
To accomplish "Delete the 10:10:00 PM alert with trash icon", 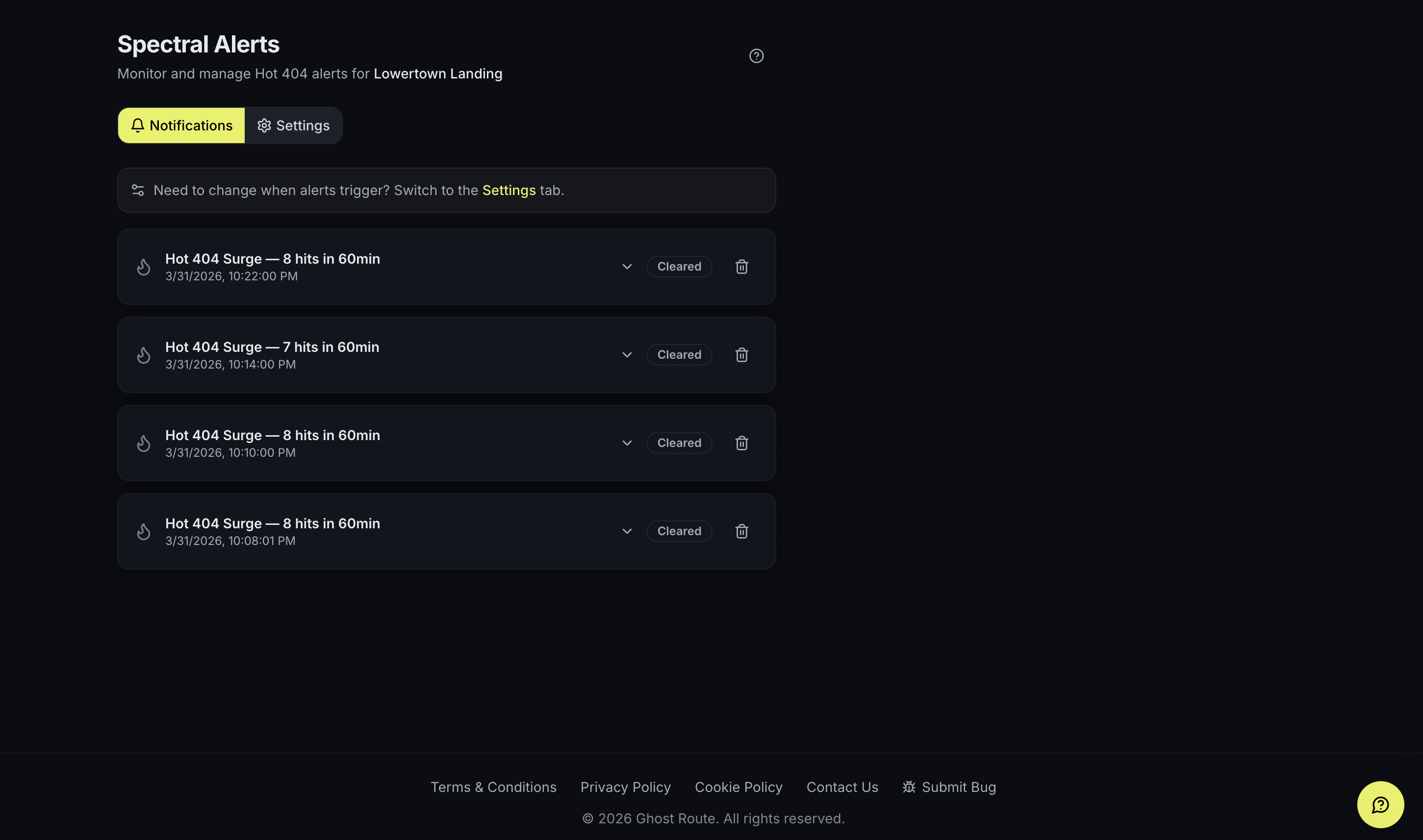I will point(741,443).
